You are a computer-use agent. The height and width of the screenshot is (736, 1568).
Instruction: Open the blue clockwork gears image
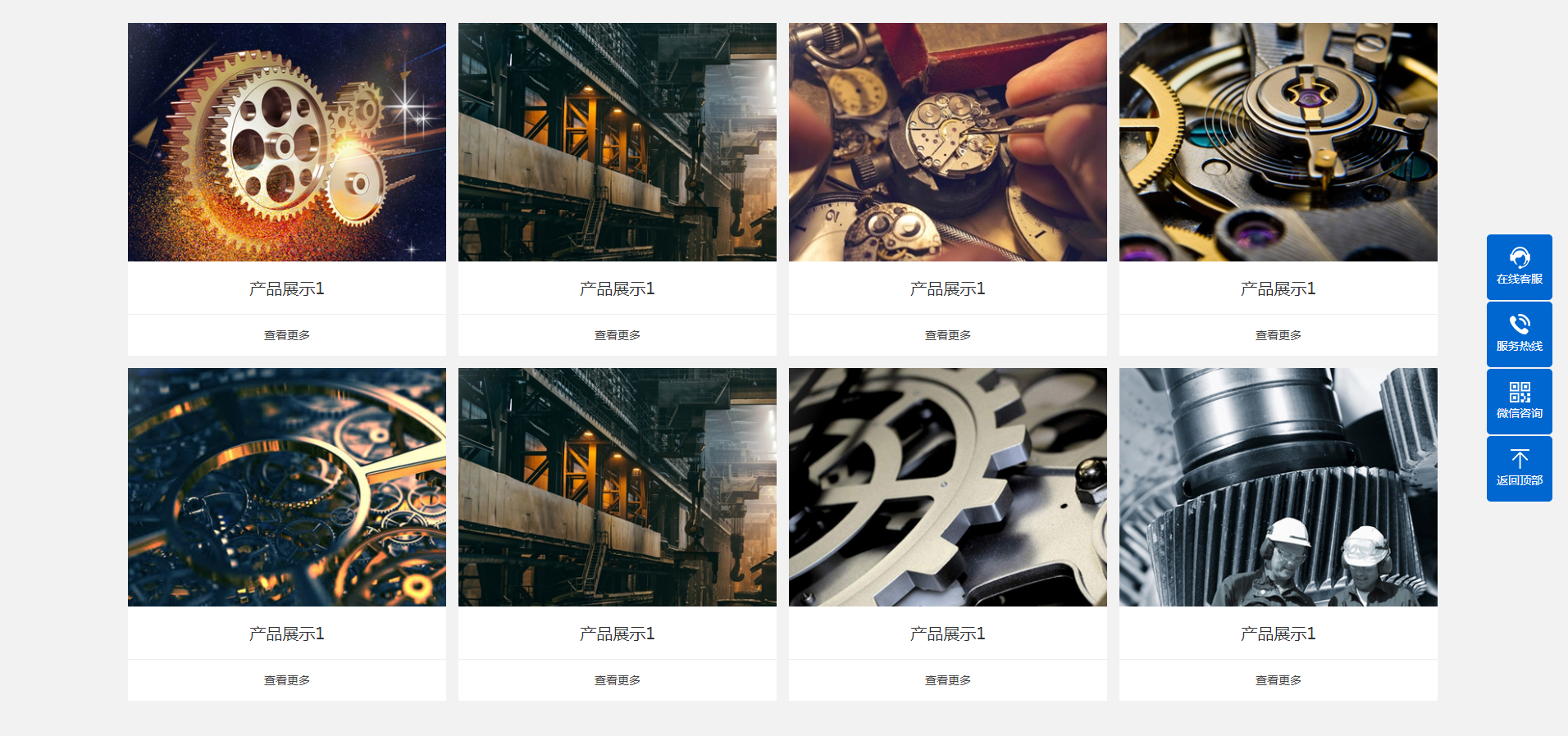coord(287,488)
